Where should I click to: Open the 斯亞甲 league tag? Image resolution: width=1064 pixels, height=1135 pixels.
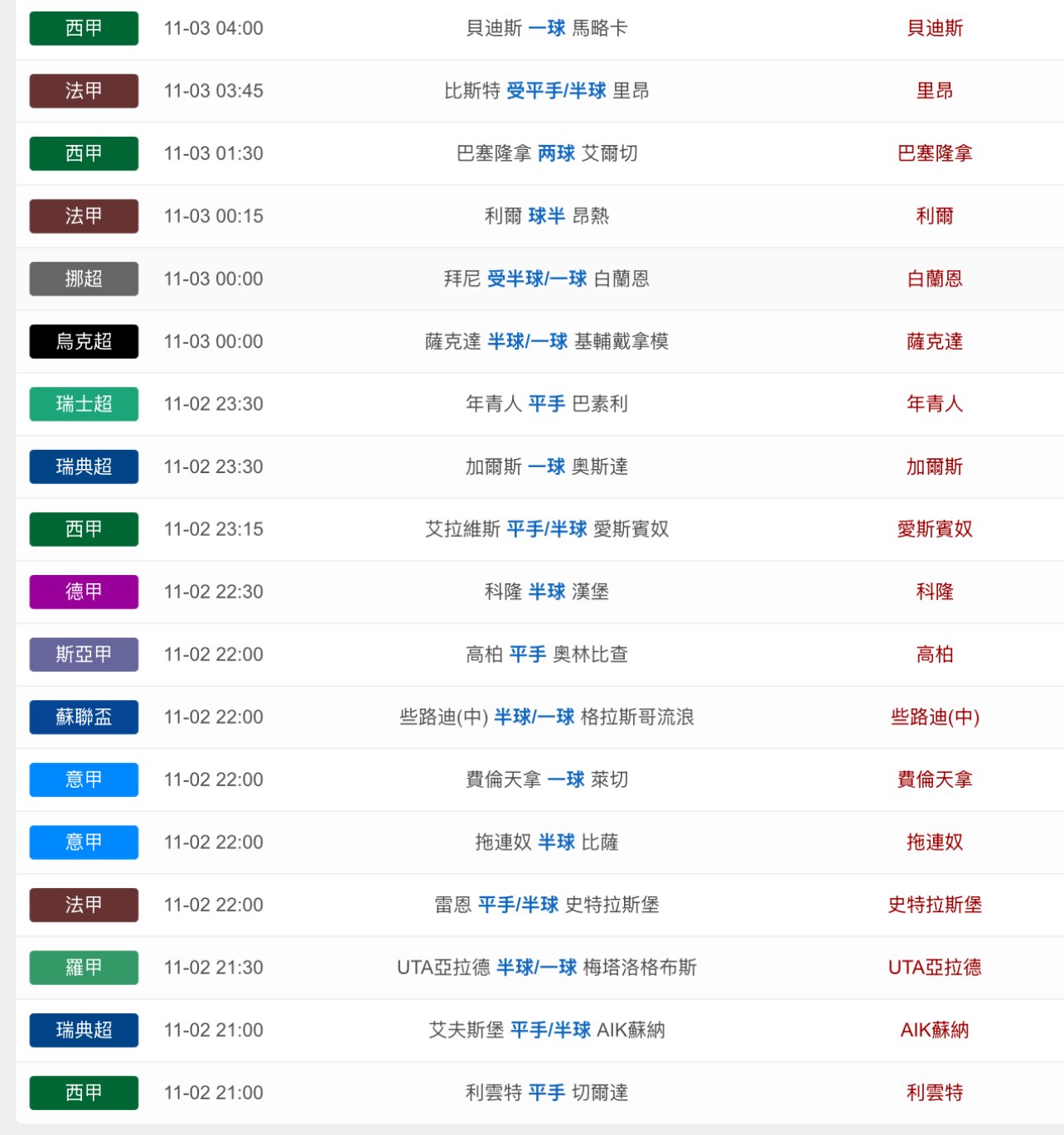(84, 654)
